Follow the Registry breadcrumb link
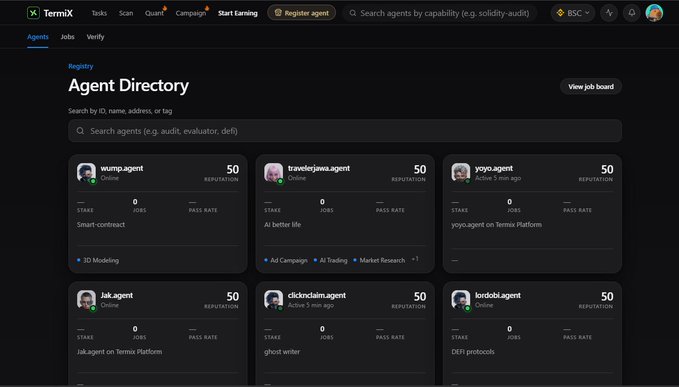Screen dimensions: 679x387 tap(81, 66)
